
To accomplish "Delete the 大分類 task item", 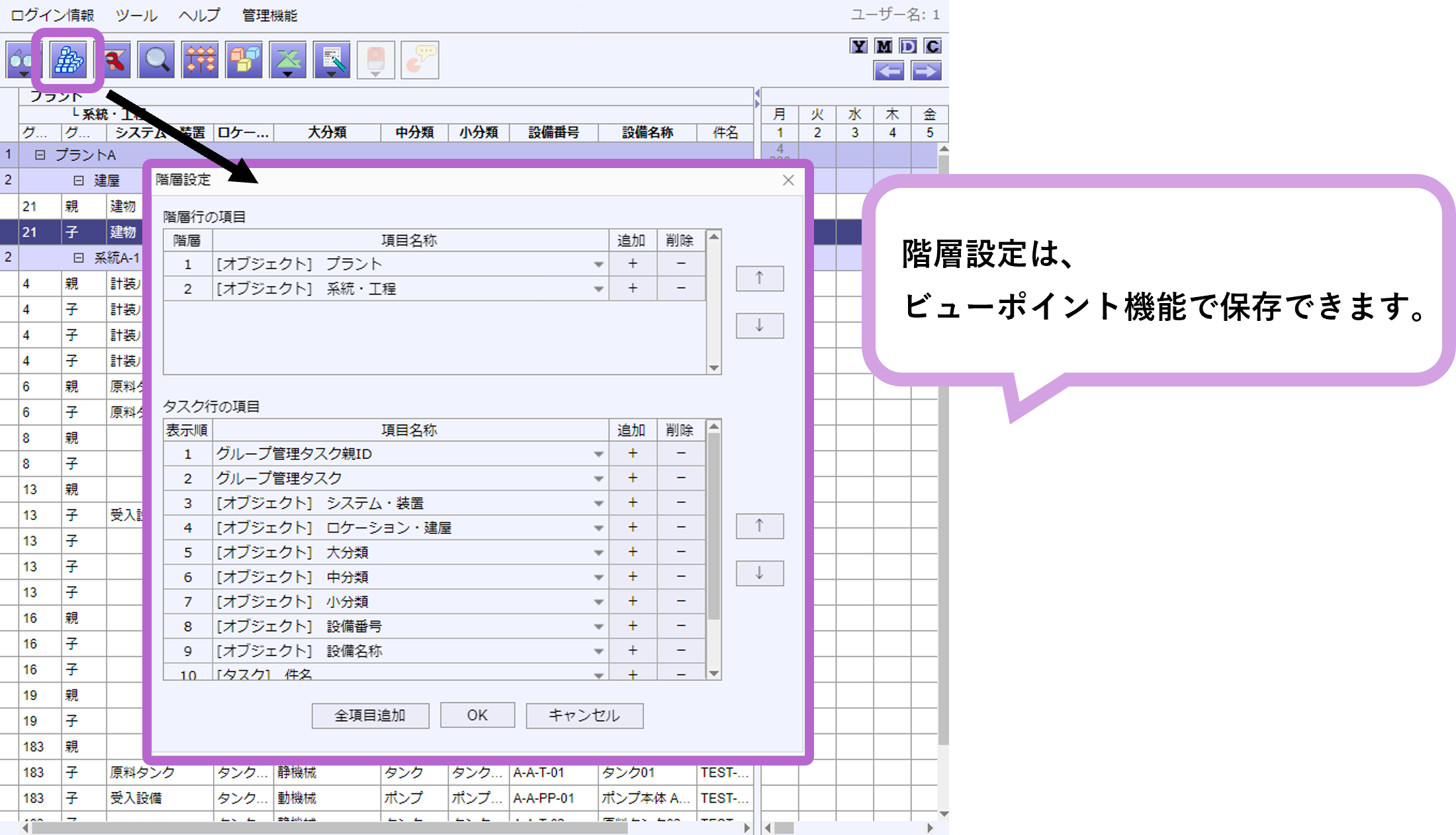I will pyautogui.click(x=681, y=552).
